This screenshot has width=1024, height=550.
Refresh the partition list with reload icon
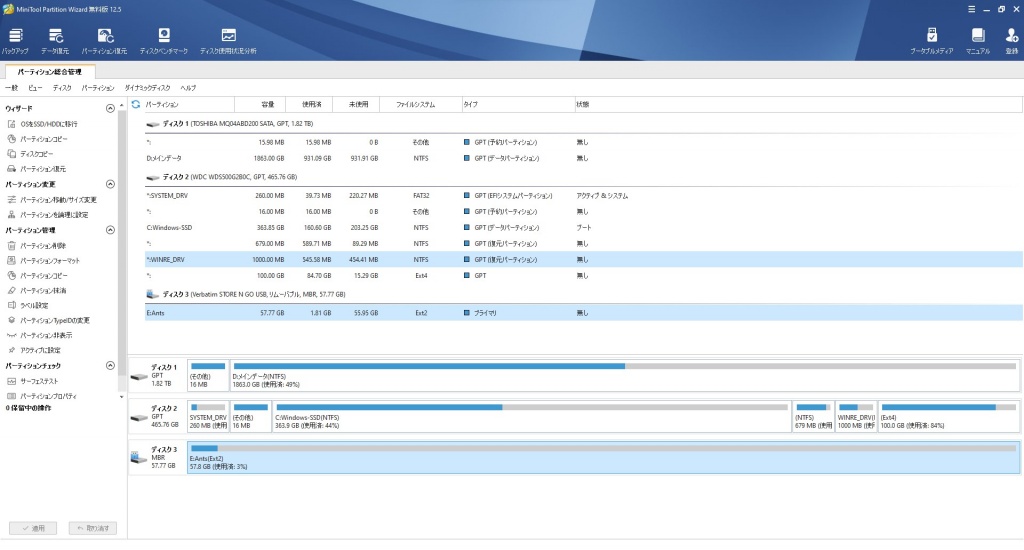(x=136, y=104)
